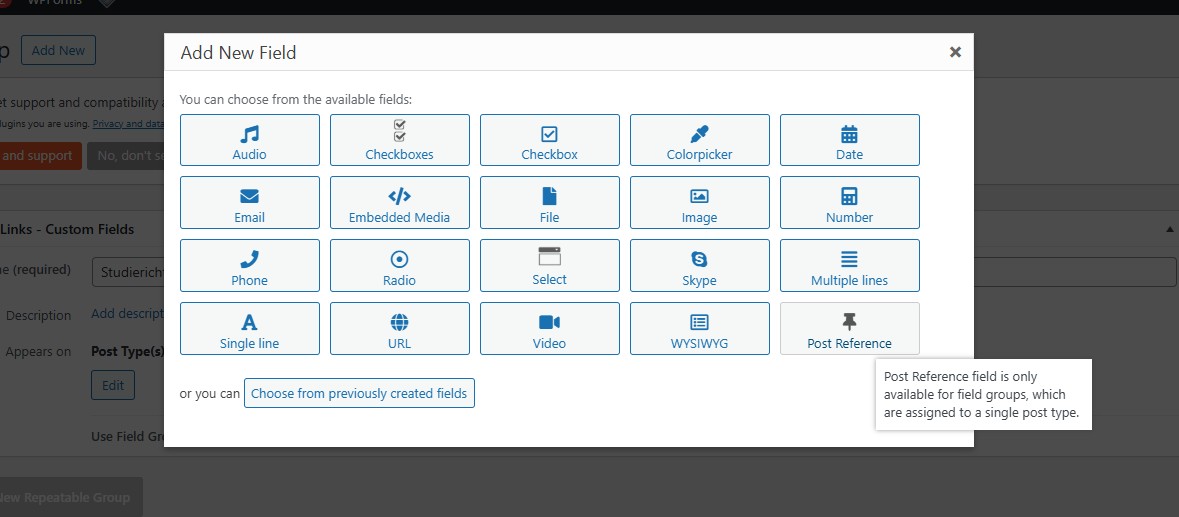The width and height of the screenshot is (1179, 517).
Task: Add a single Checkbox field
Action: [550, 140]
